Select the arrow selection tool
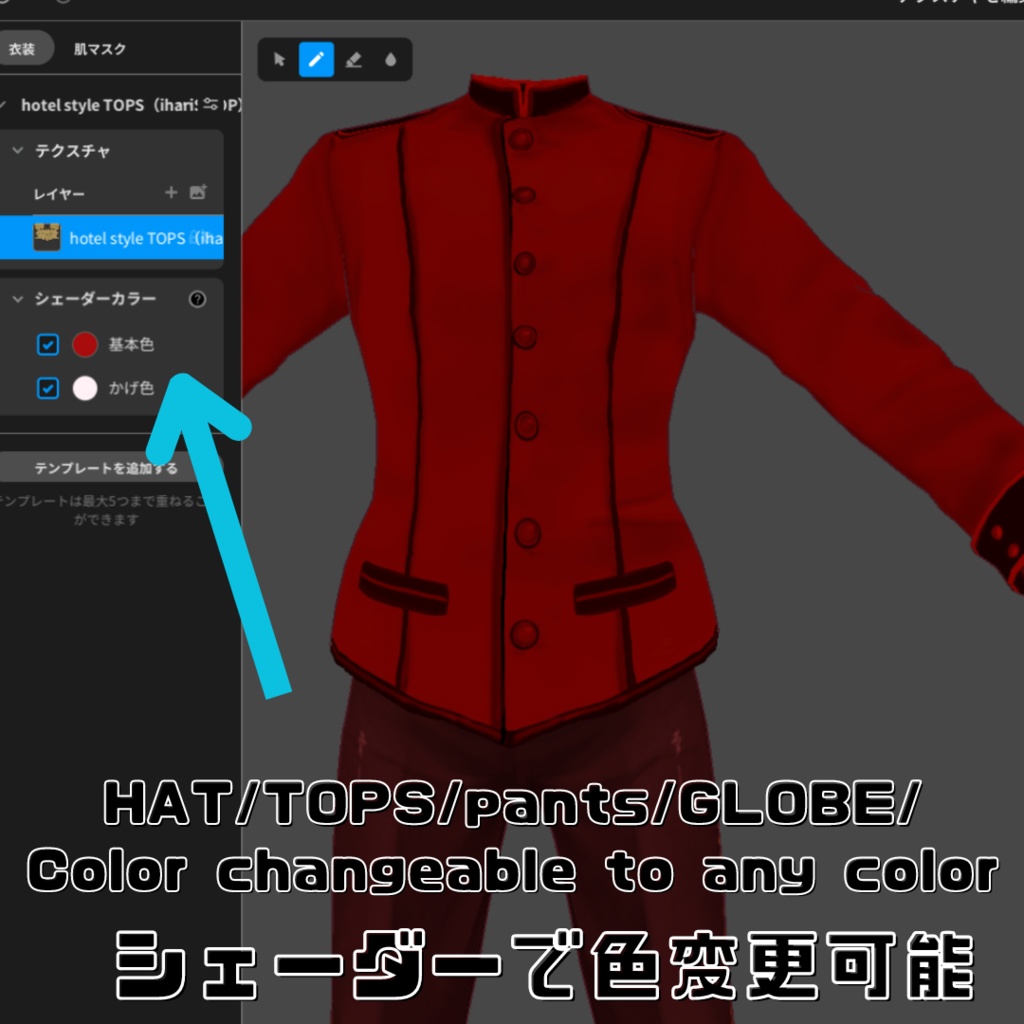Image resolution: width=1024 pixels, height=1024 pixels. tap(280, 60)
